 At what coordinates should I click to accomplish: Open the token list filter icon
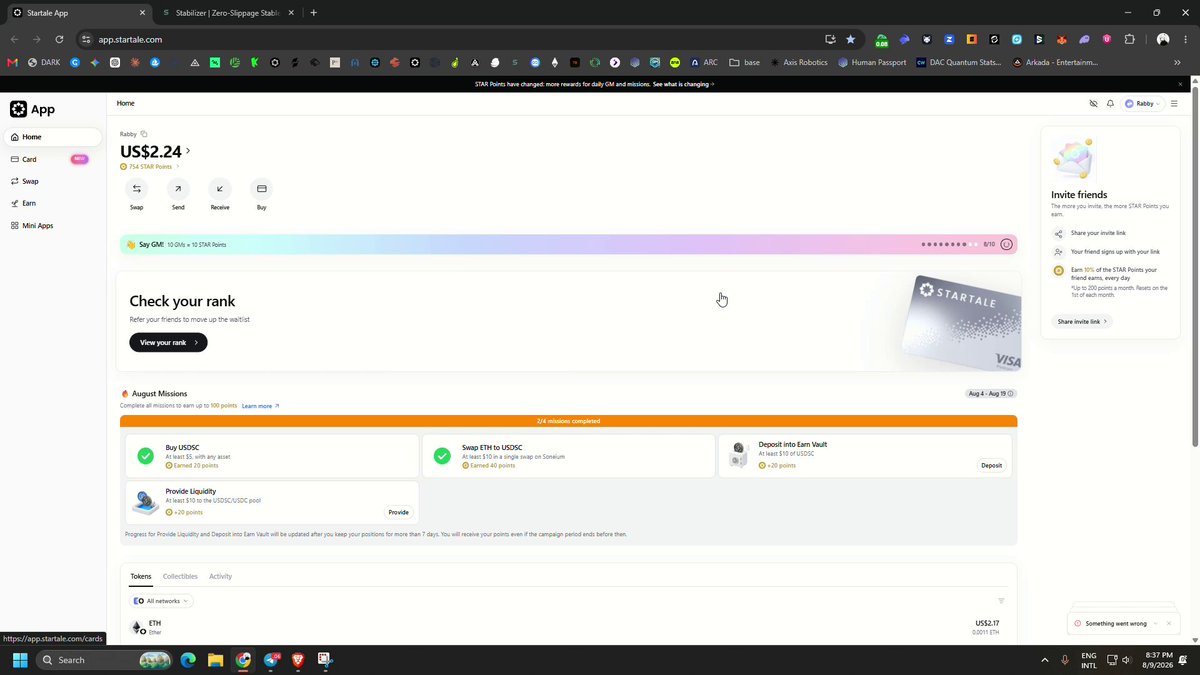click(x=1001, y=601)
